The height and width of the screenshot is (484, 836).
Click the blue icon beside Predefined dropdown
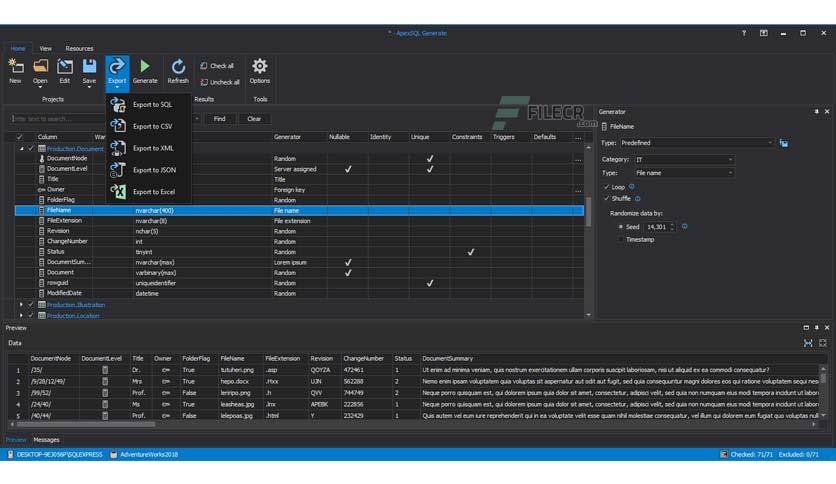coord(784,143)
